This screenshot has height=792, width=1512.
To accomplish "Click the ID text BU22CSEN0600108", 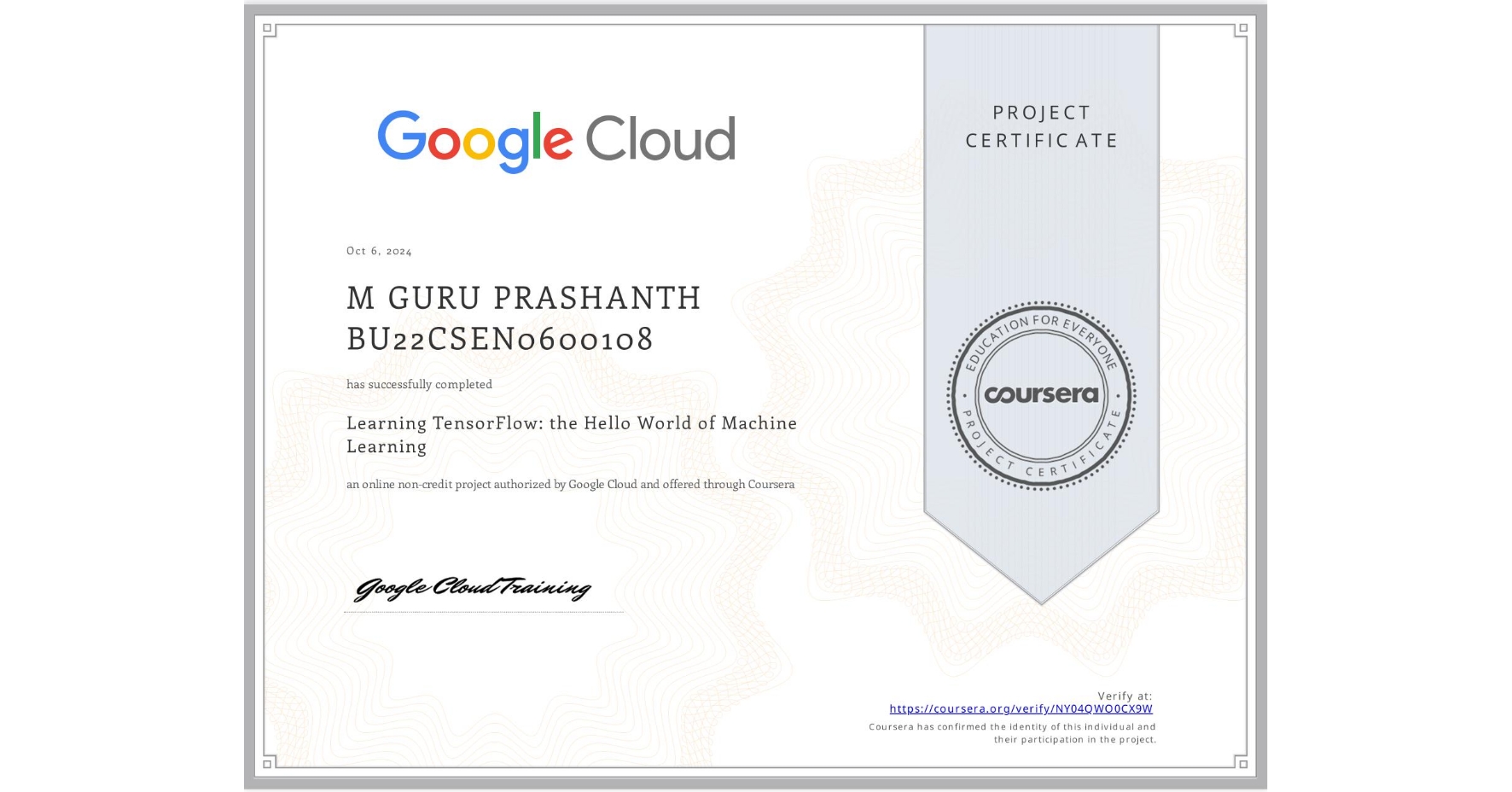I will click(499, 339).
